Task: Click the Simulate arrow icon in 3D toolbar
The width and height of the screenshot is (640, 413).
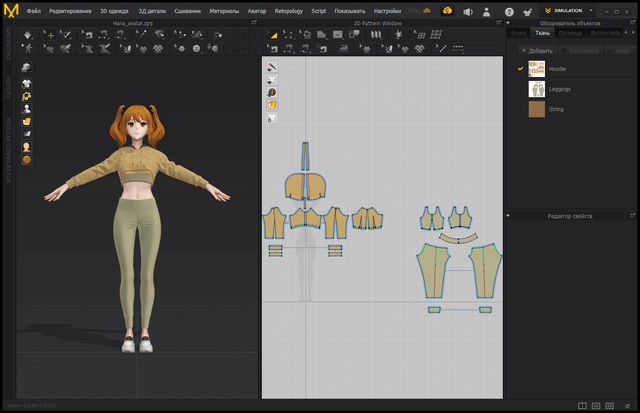Action: pos(28,35)
